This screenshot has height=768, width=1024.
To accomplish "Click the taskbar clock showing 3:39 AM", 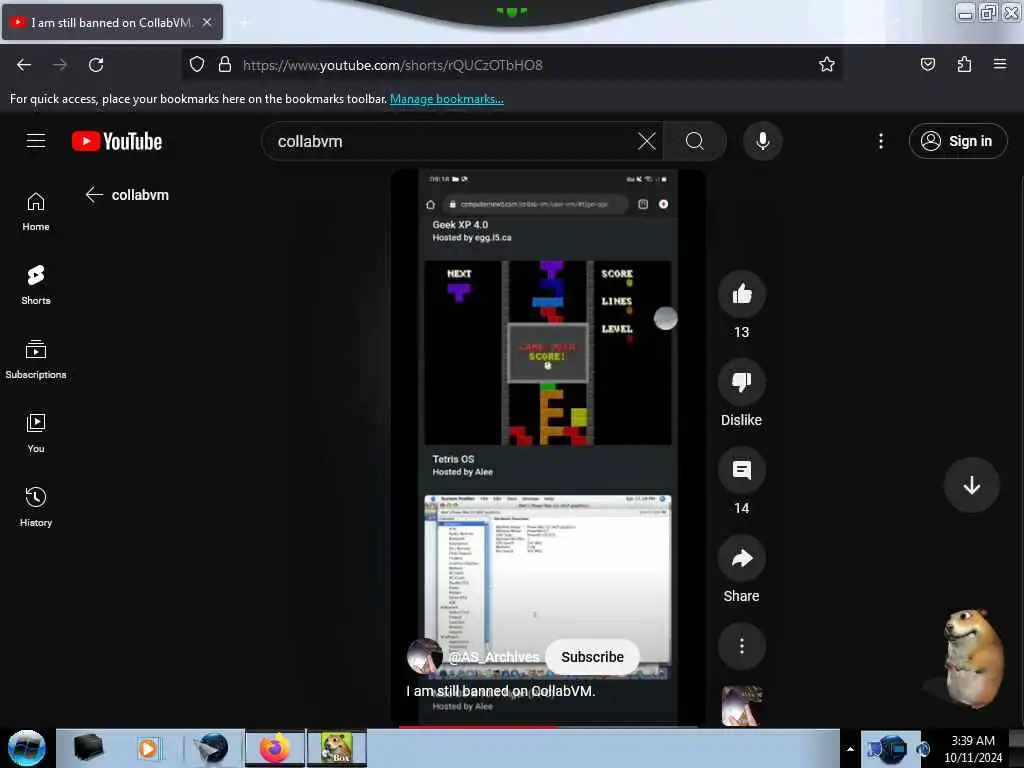I will click(972, 749).
